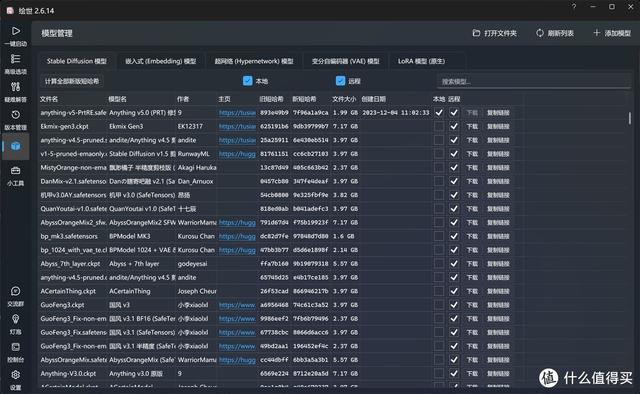Viewport: 640px width, 394px height.
Task: Click 刷新列表 refresh list button
Action: tap(555, 33)
